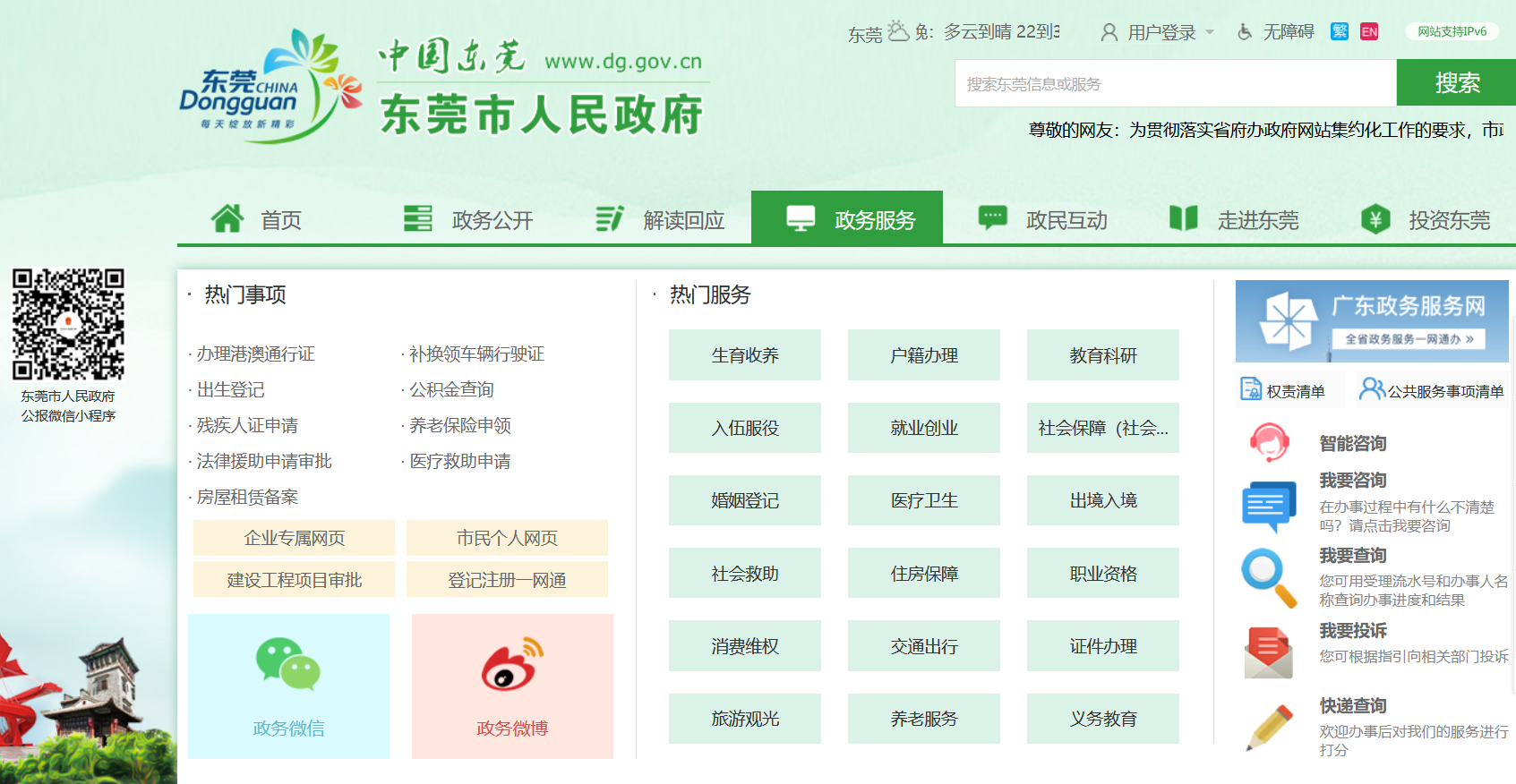The height and width of the screenshot is (784, 1516).
Task: Open the 广东政务服务网 banner
Action: [x=1371, y=321]
